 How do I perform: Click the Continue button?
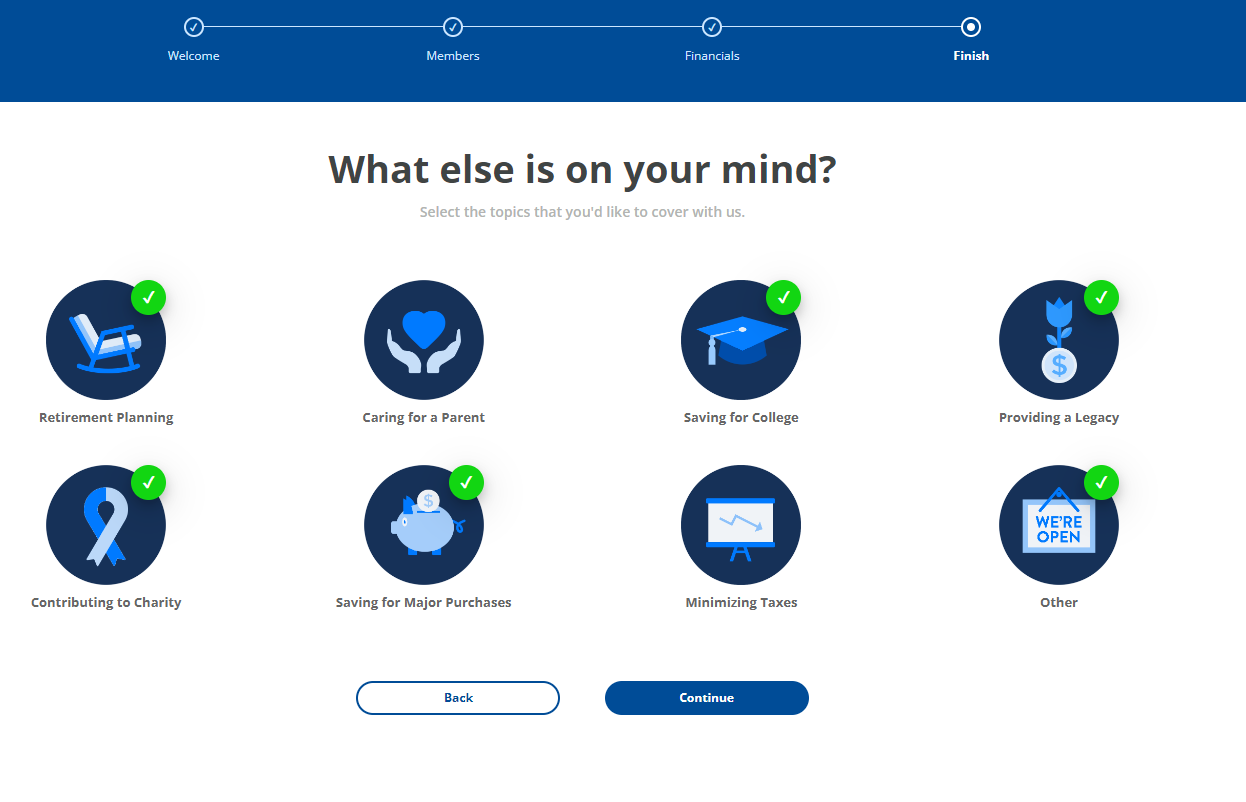point(706,697)
